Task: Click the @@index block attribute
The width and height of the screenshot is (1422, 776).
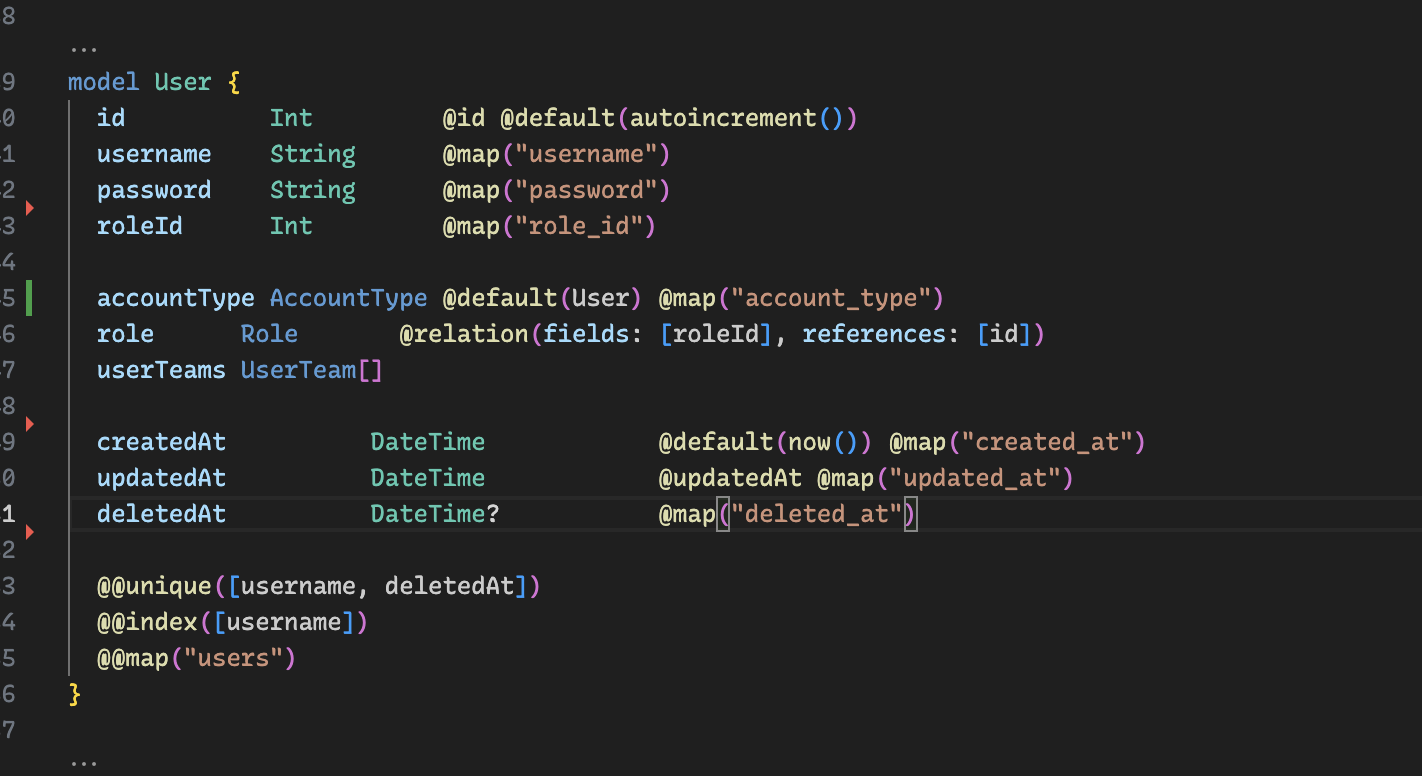Action: coord(147,622)
